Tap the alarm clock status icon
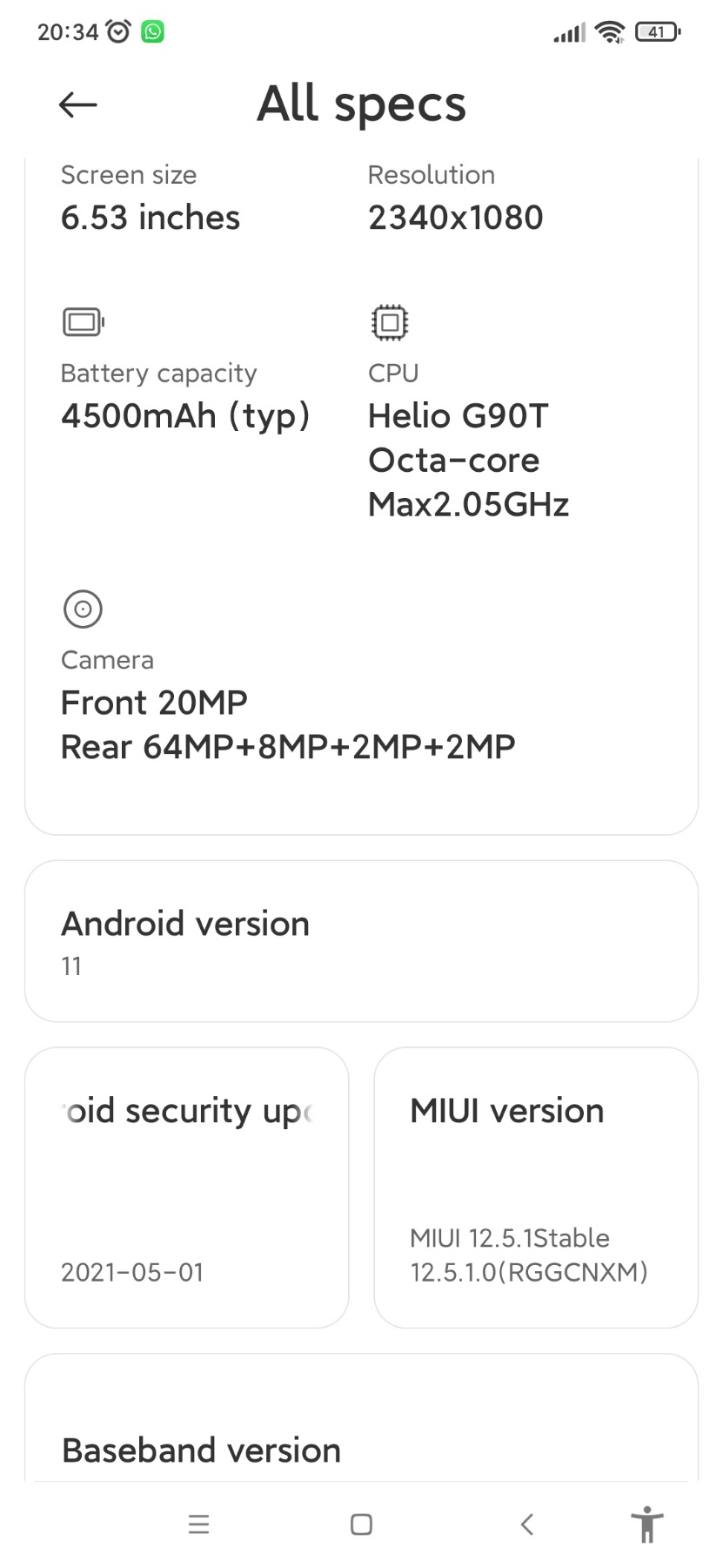 coord(118,32)
